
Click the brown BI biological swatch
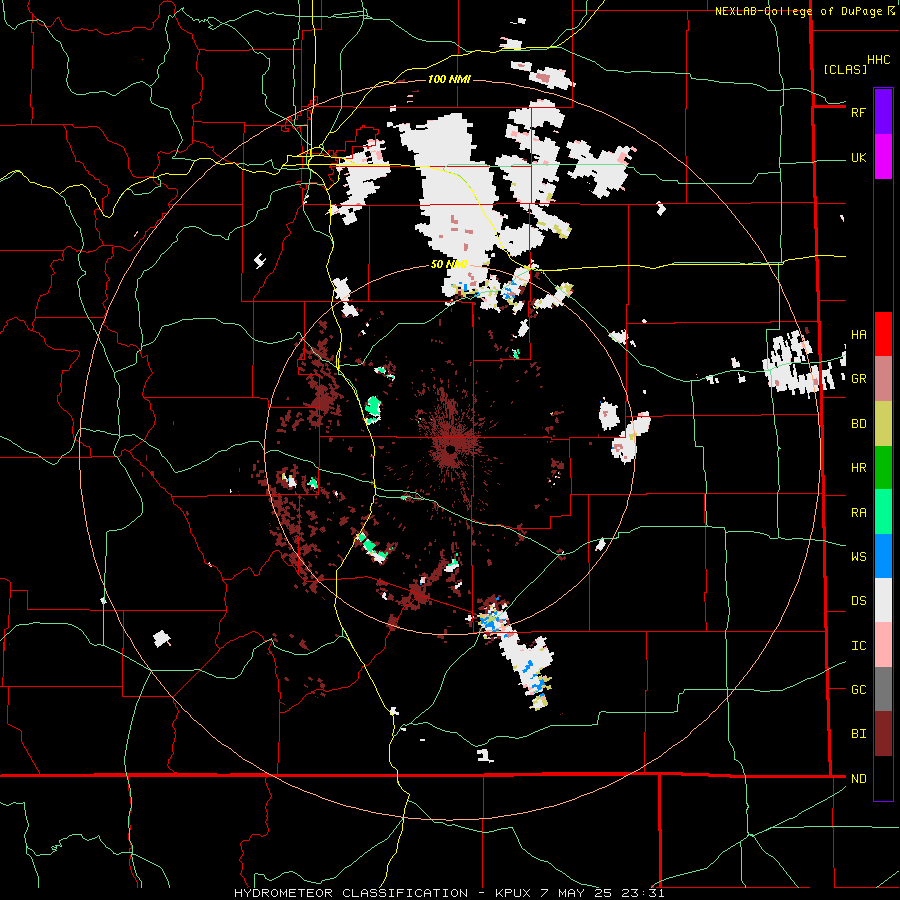(883, 734)
